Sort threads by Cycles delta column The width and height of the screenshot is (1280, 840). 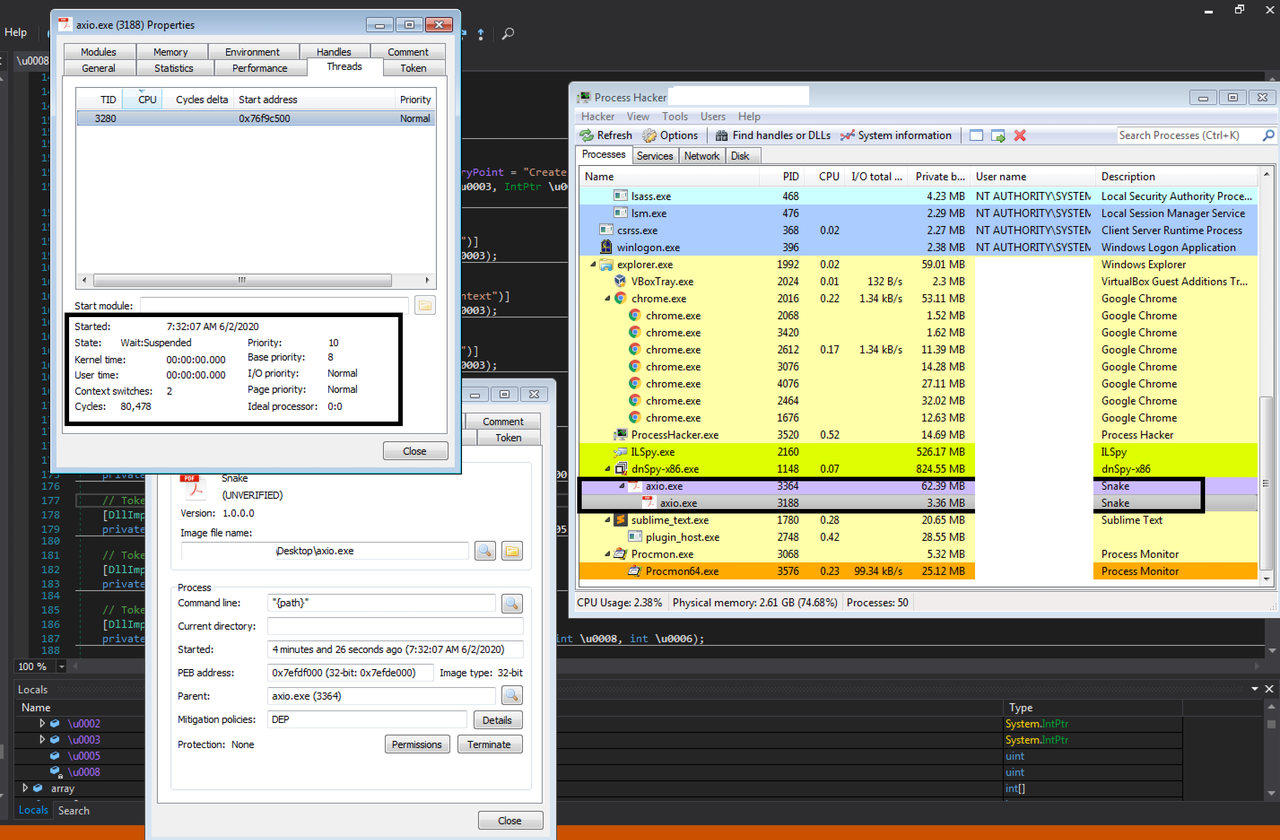[202, 99]
